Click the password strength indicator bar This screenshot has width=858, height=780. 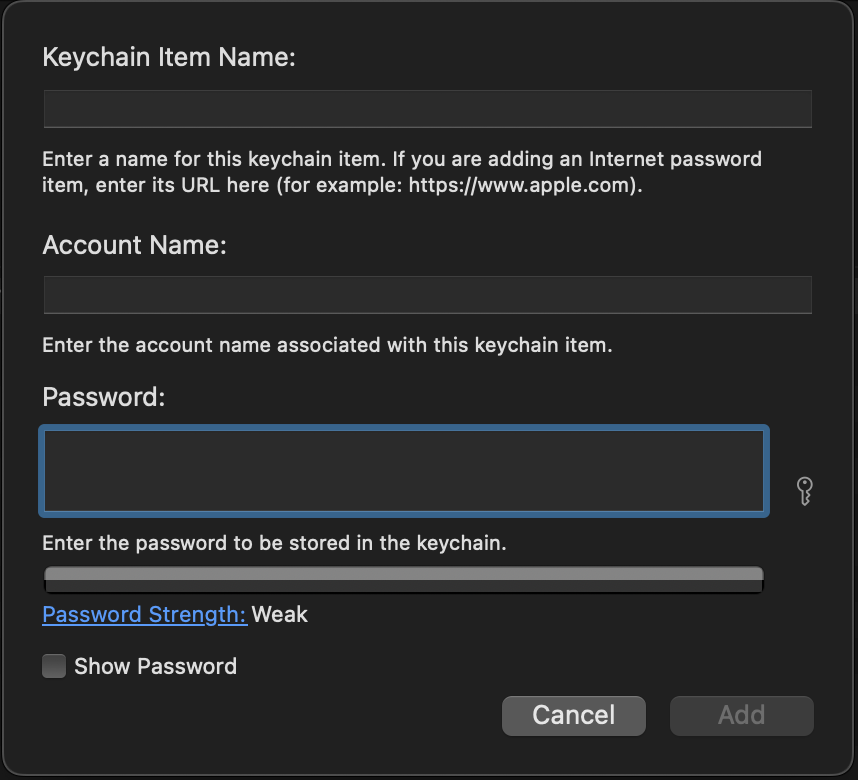(404, 576)
